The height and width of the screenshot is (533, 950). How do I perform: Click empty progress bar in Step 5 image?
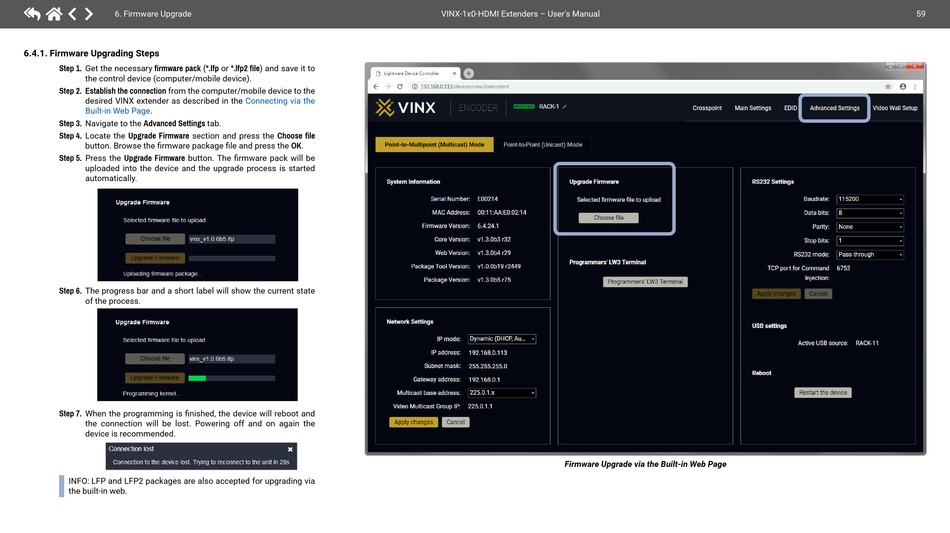pyautogui.click(x=231, y=258)
